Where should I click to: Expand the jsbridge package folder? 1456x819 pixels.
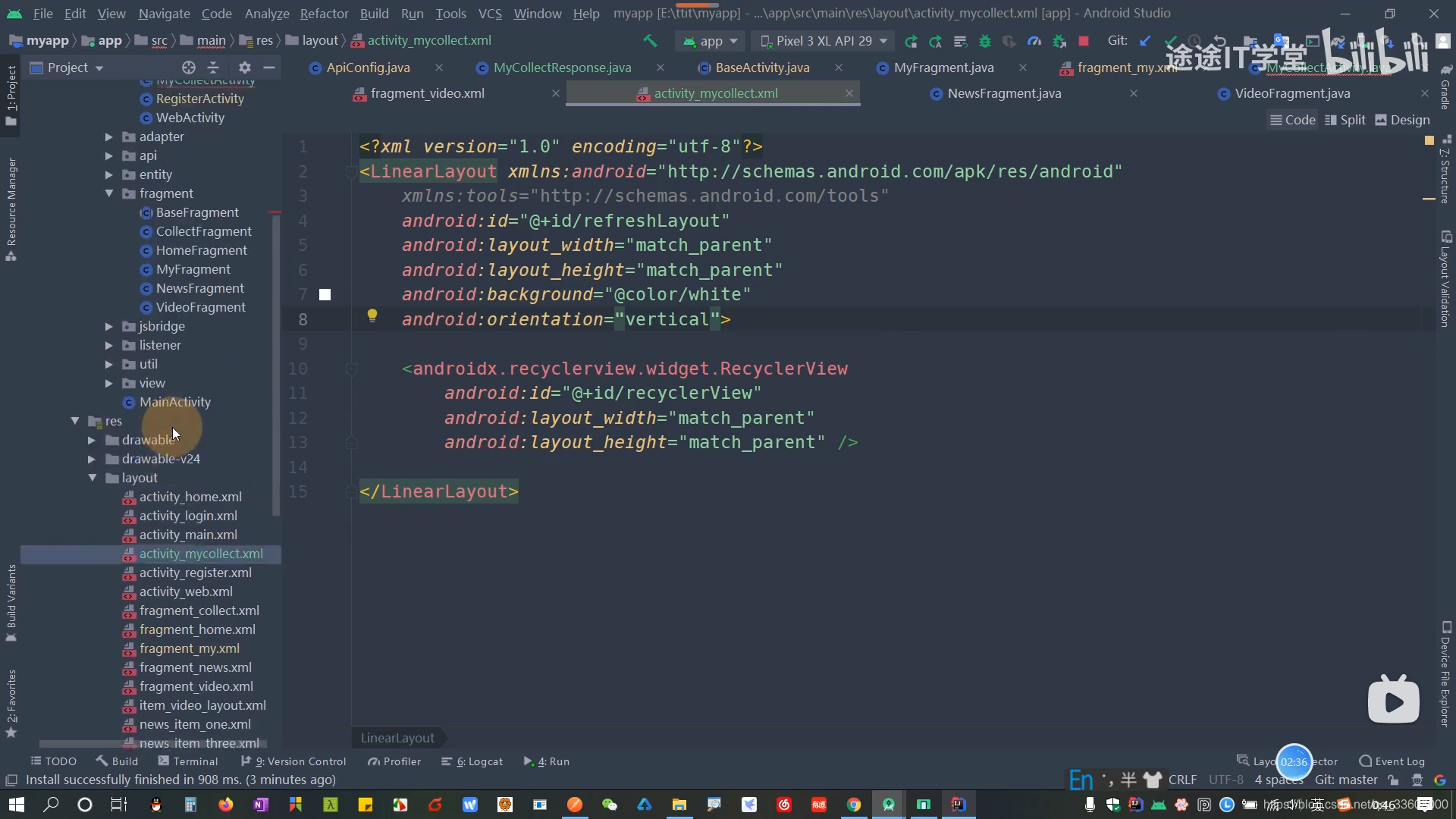[108, 326]
